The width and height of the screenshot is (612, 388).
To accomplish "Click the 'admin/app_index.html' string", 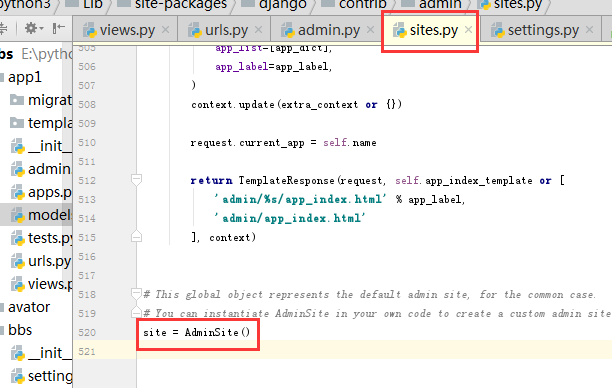I will tap(290, 218).
